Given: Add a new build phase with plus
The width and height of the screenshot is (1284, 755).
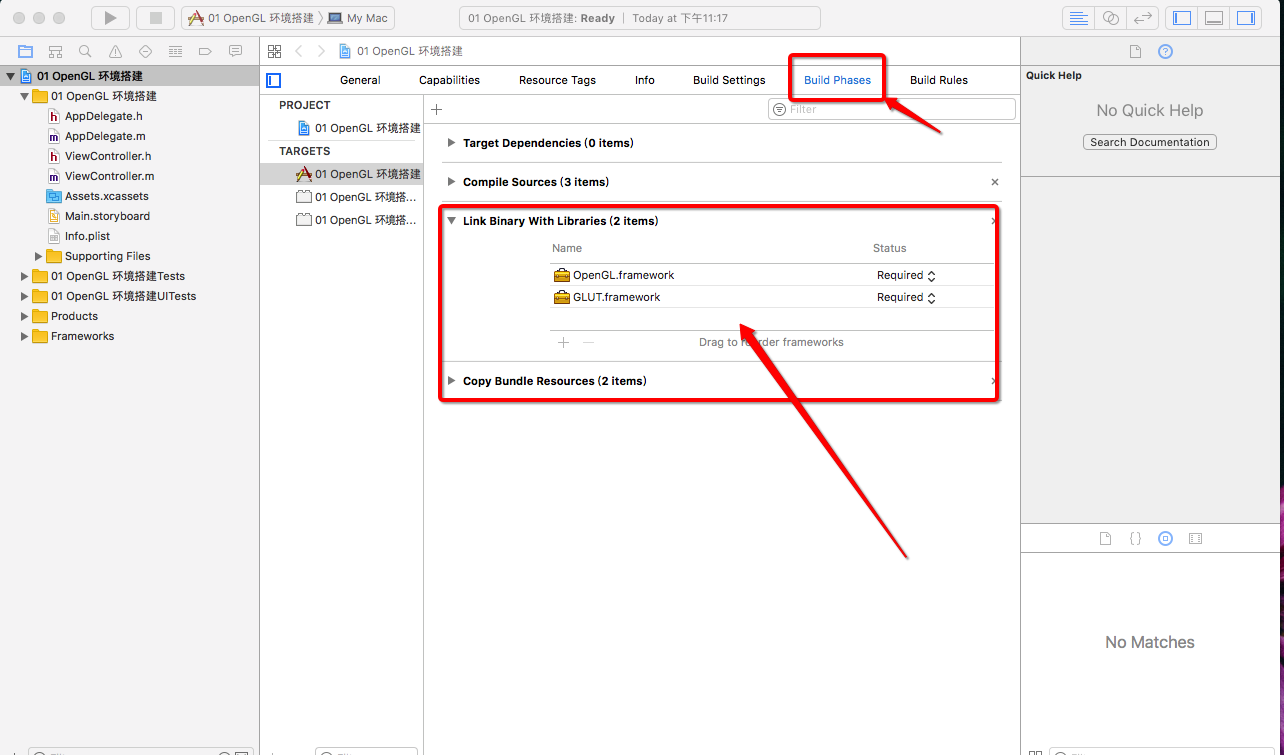Looking at the screenshot, I should tap(436, 109).
